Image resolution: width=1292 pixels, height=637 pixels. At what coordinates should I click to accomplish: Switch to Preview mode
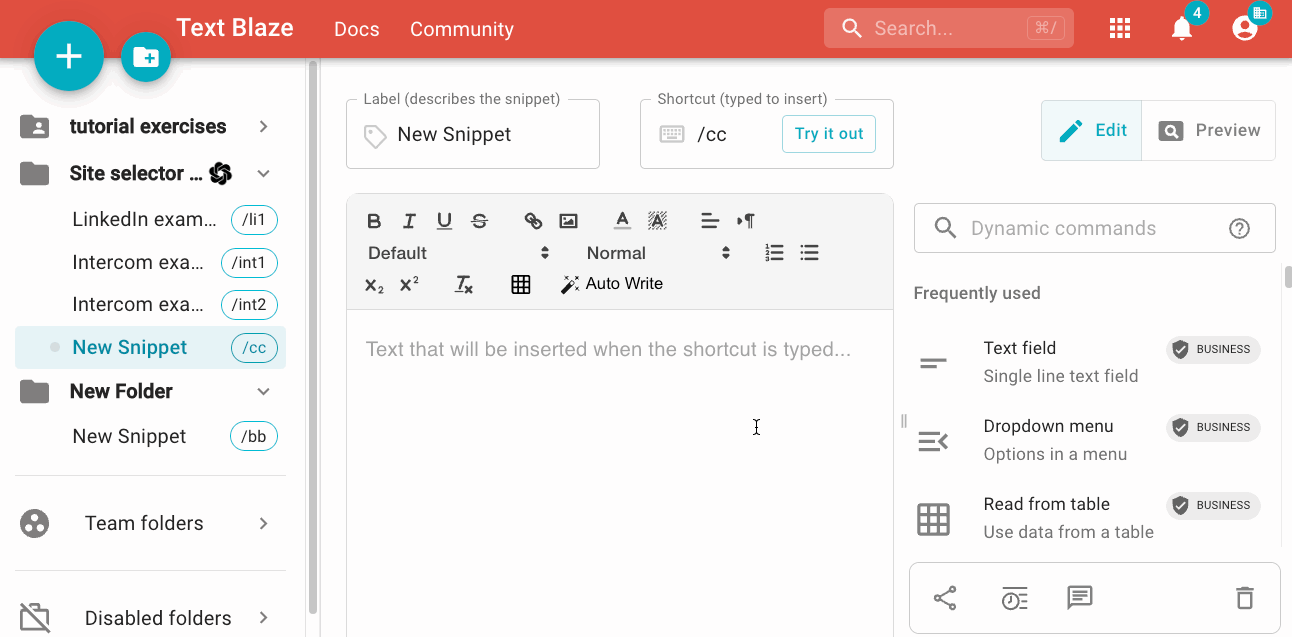coord(1208,130)
